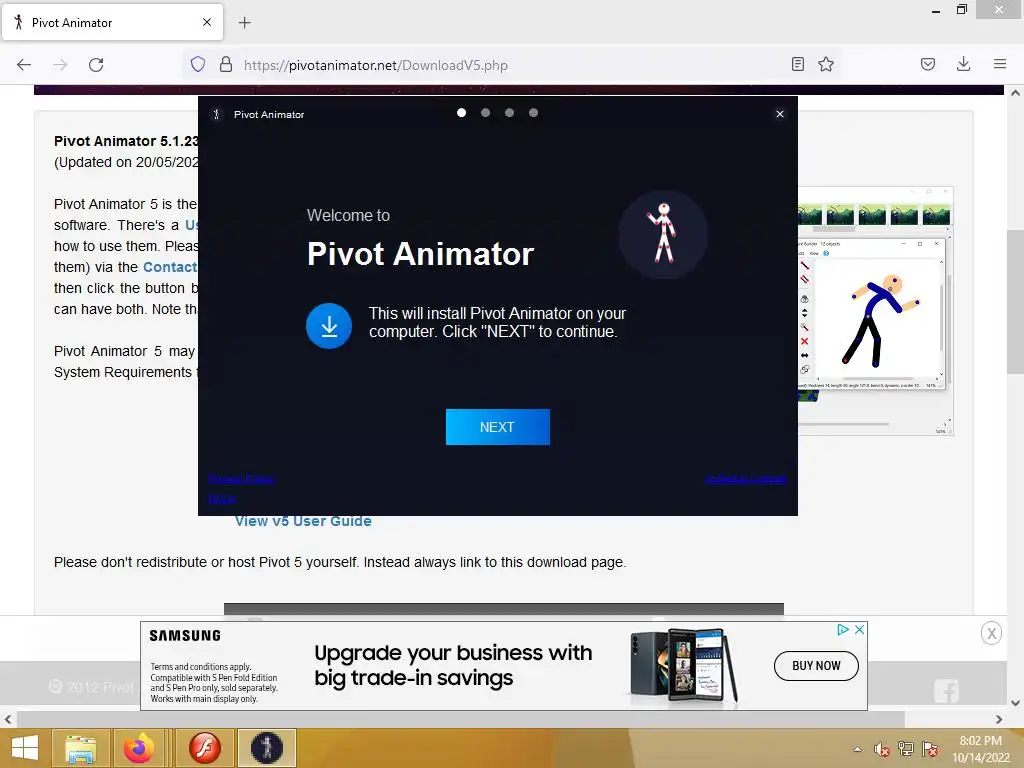Image resolution: width=1024 pixels, height=768 pixels.
Task: Click the stick figure logo in the installer
Action: pos(664,234)
